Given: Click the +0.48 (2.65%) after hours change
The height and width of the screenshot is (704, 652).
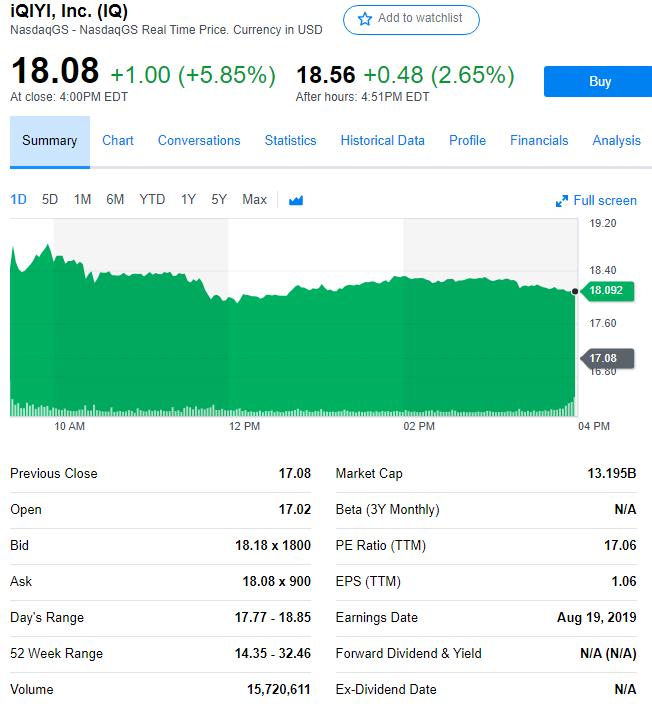Looking at the screenshot, I should coord(439,75).
